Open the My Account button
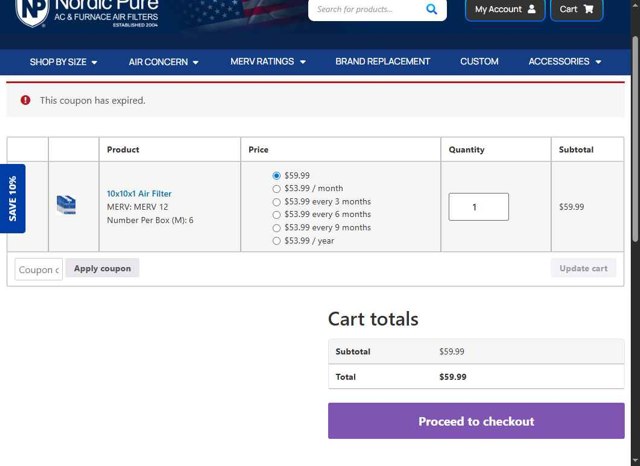The height and width of the screenshot is (466, 640). (505, 9)
